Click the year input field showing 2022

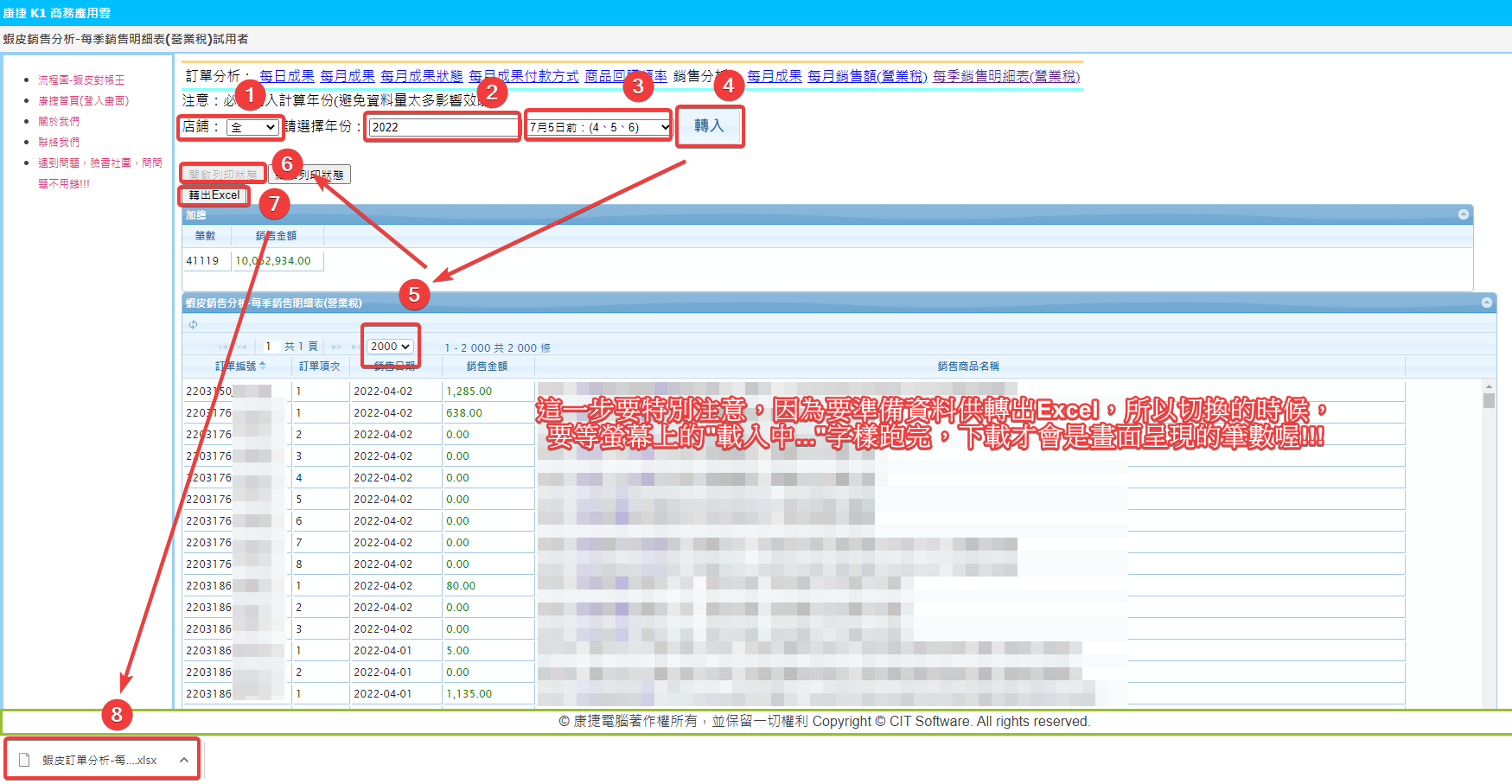443,127
